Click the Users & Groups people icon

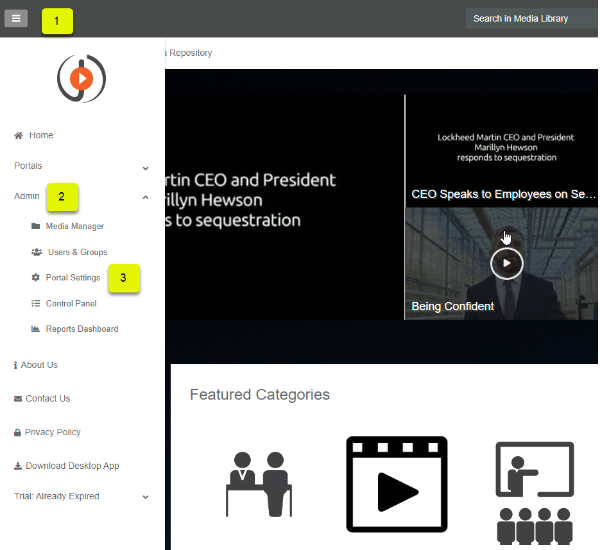coord(37,252)
